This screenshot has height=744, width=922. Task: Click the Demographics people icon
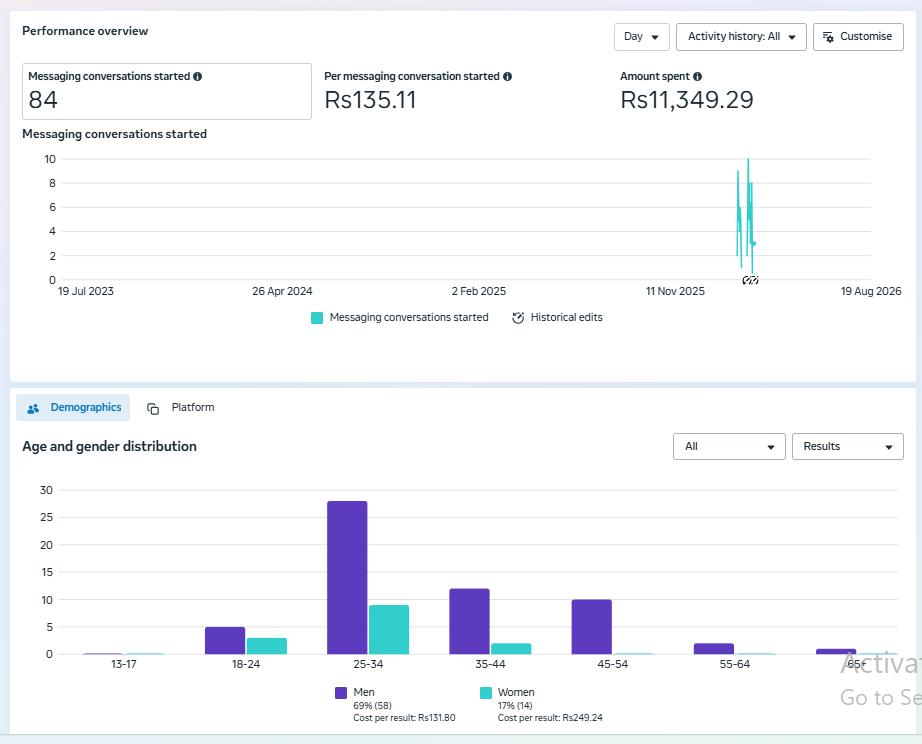coord(34,408)
